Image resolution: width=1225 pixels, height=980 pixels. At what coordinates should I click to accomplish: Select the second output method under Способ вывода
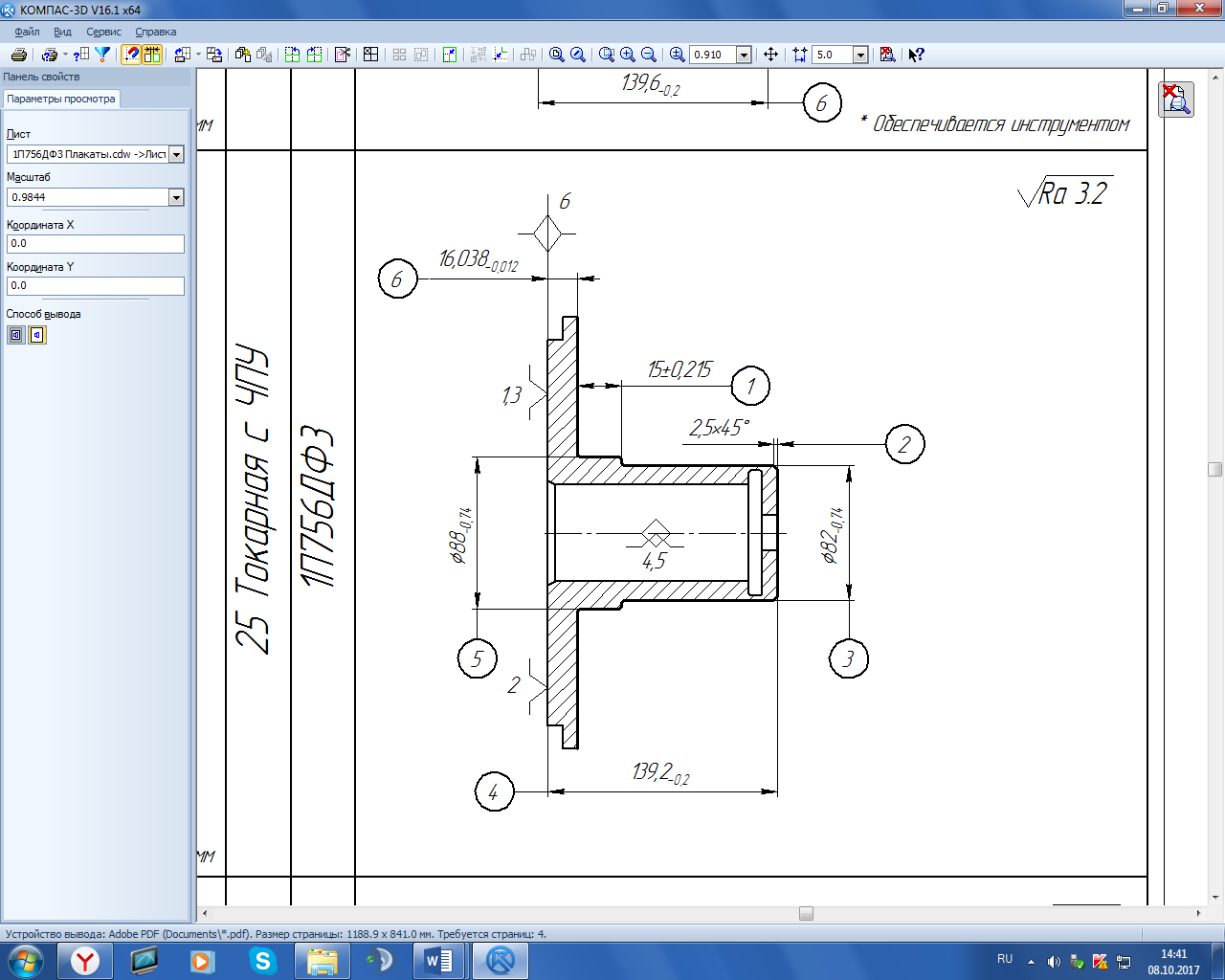[x=37, y=335]
